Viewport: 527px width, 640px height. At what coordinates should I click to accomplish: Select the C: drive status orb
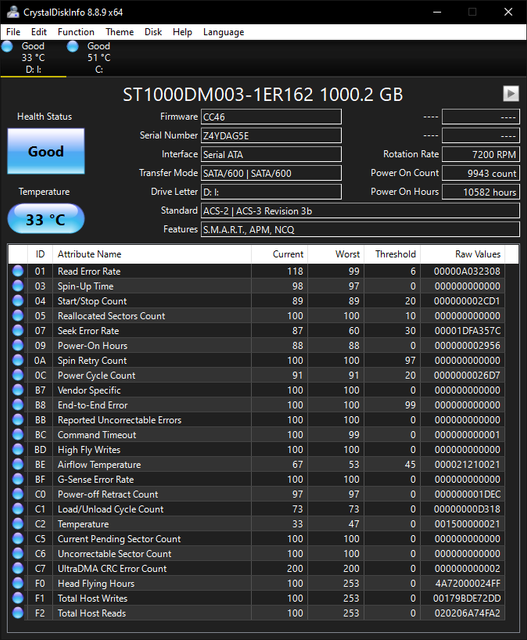[73, 47]
